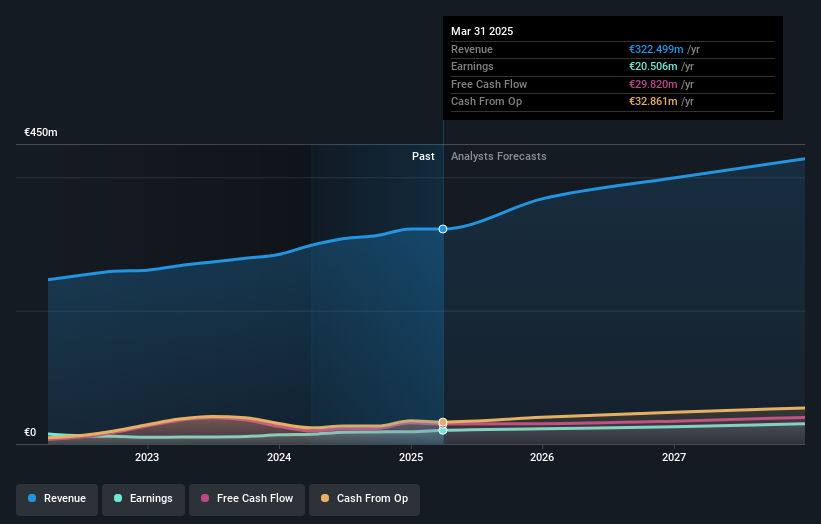Toggle the Cash From Op legend series
This screenshot has width=821, height=524.
(x=364, y=498)
